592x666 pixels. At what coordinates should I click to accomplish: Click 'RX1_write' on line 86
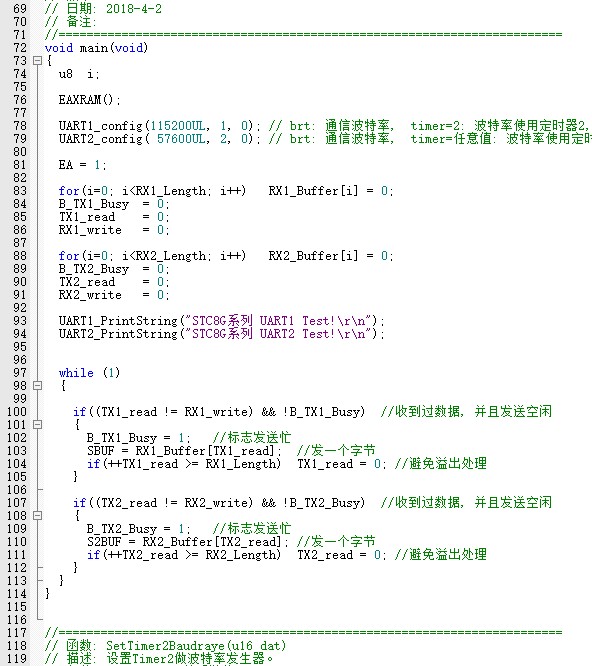click(90, 230)
